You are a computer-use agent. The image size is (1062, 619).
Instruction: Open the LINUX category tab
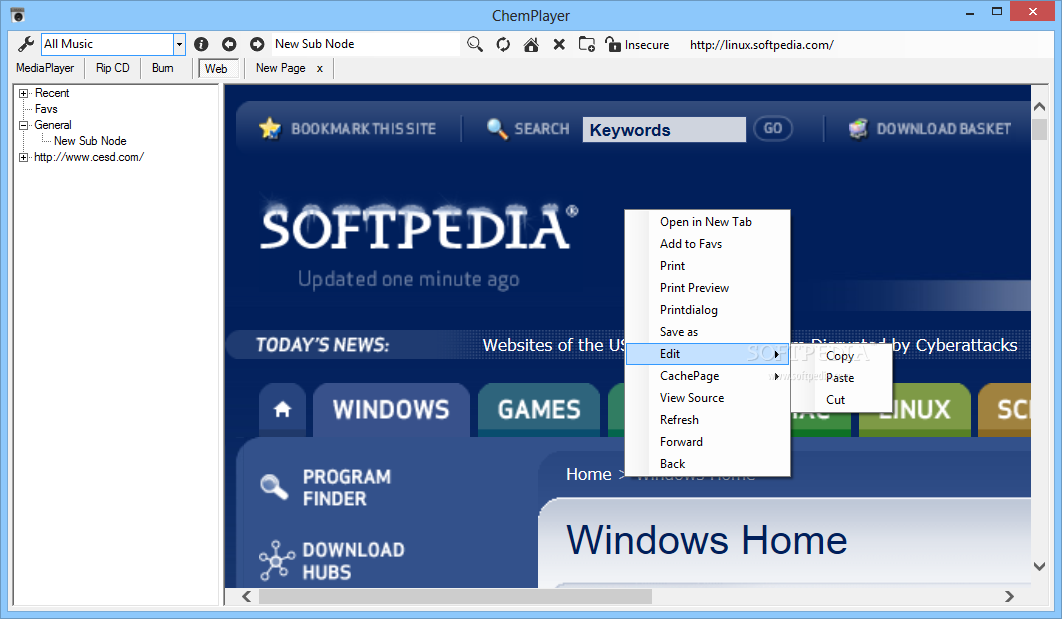coord(914,410)
